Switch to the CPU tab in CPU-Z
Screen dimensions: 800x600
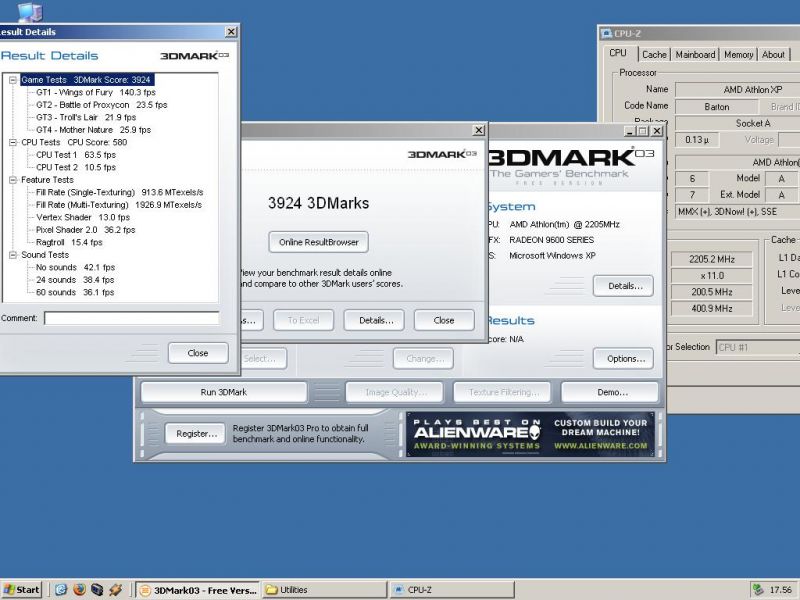pos(617,53)
